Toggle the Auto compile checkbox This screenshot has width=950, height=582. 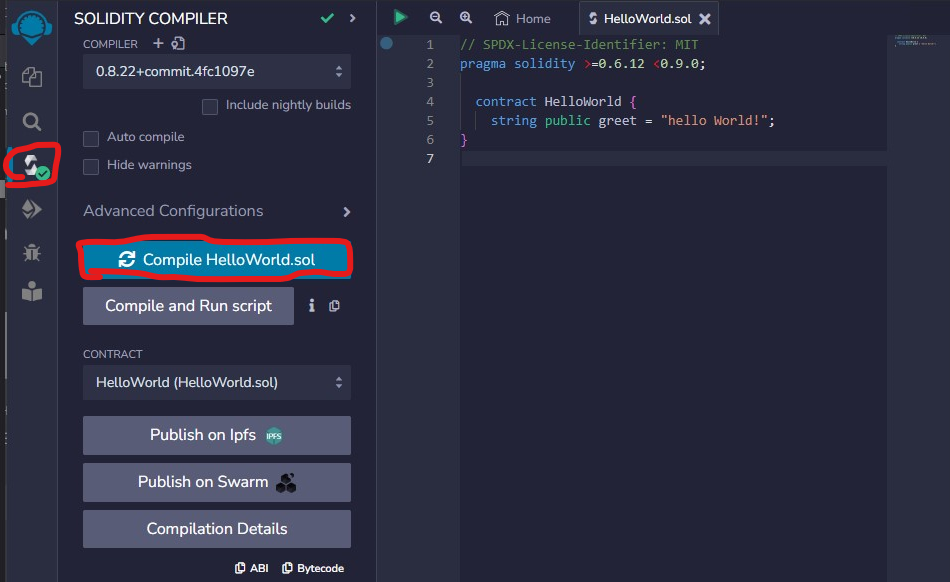tap(91, 138)
